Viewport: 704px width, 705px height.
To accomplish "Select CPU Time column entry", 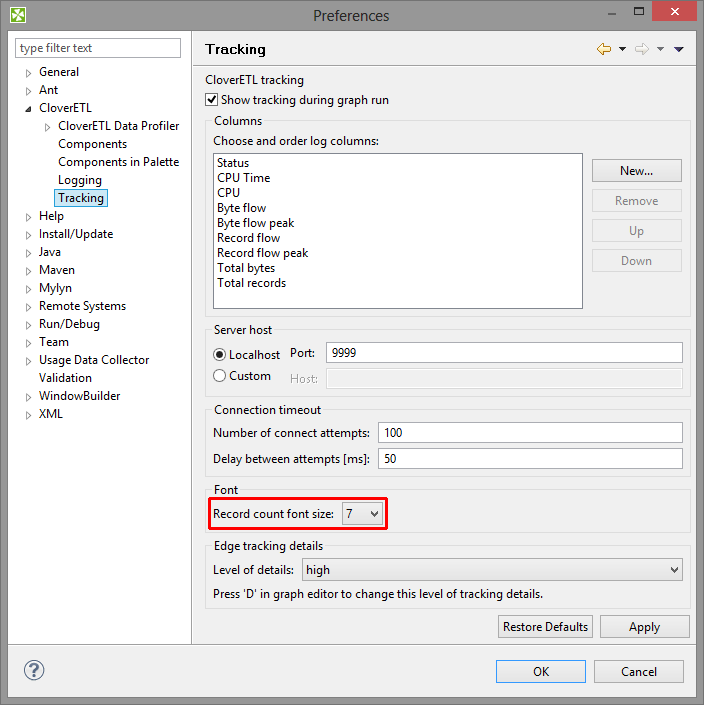I will 244,178.
